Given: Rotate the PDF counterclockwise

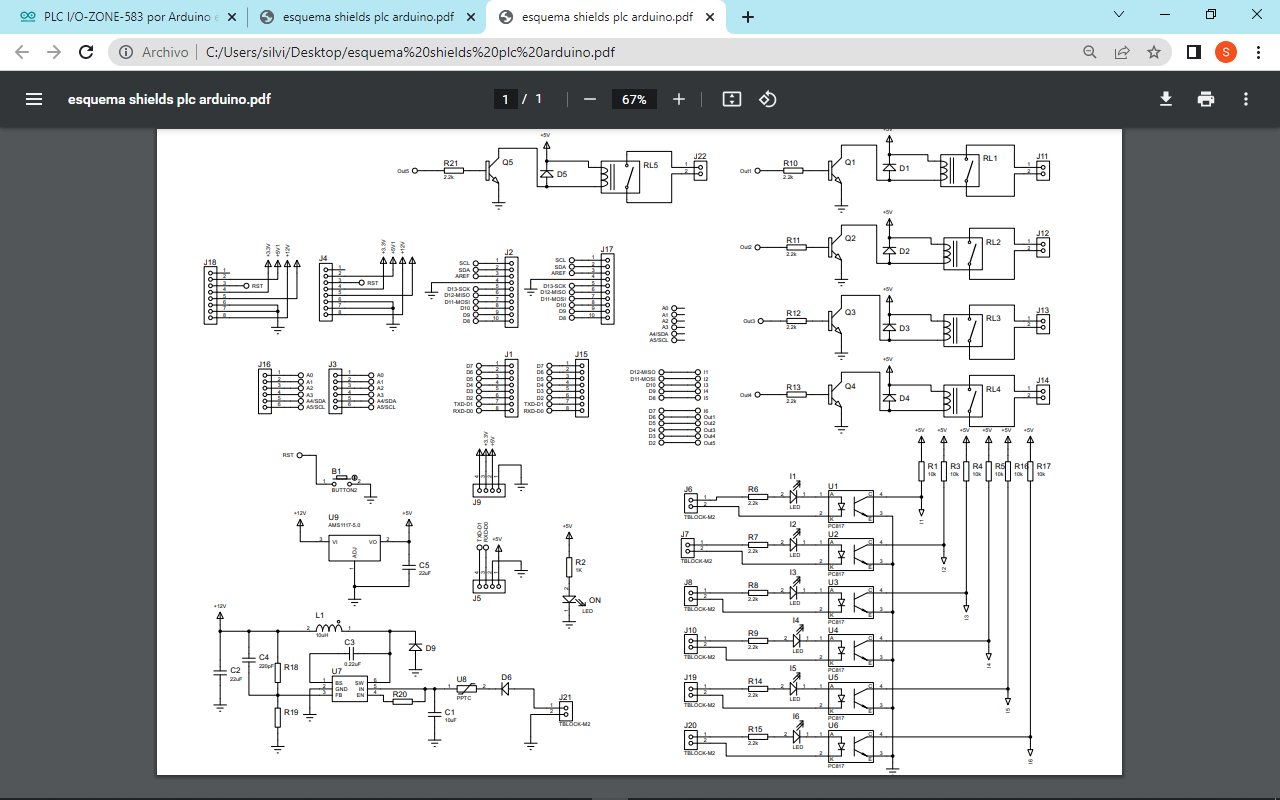Looking at the screenshot, I should (767, 99).
